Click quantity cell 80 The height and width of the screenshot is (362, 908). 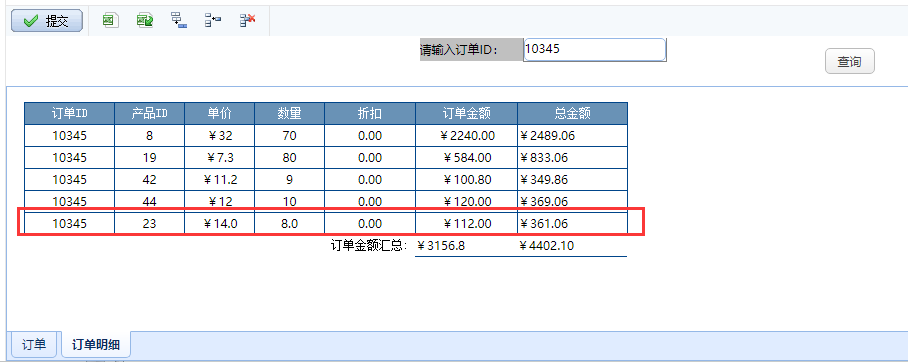[x=290, y=158]
